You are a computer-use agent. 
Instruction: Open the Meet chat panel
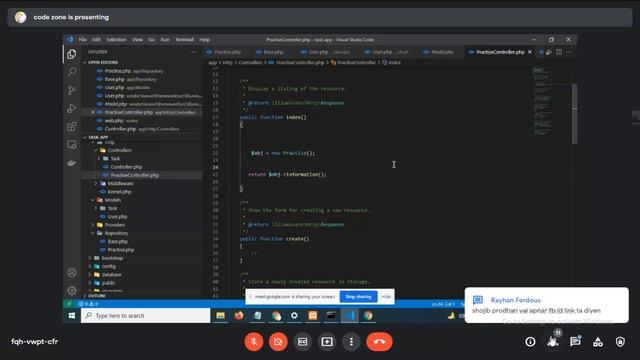tap(575, 342)
